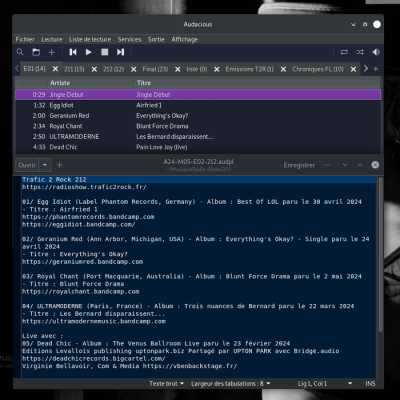Click the radioshow.trafic2rock.fr URL line
The image size is (400, 400).
(84, 187)
